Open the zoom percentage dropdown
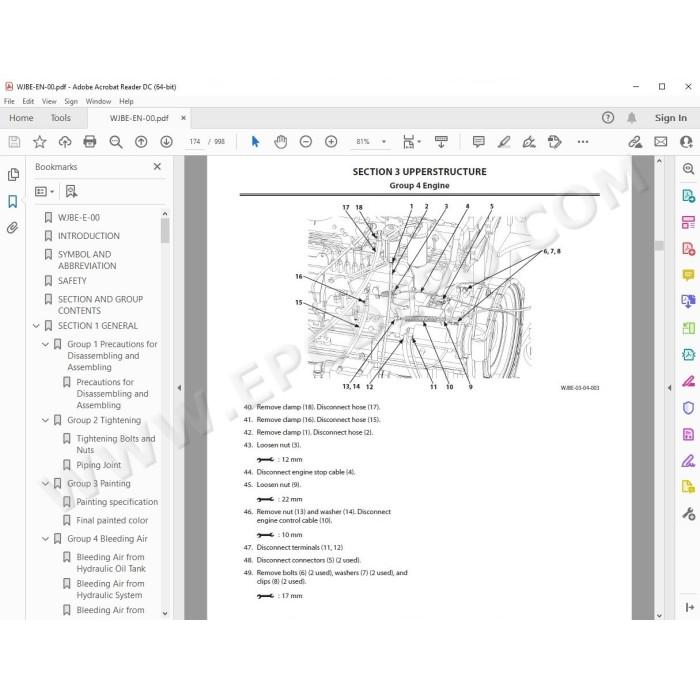This screenshot has height=700, width=700. click(384, 142)
